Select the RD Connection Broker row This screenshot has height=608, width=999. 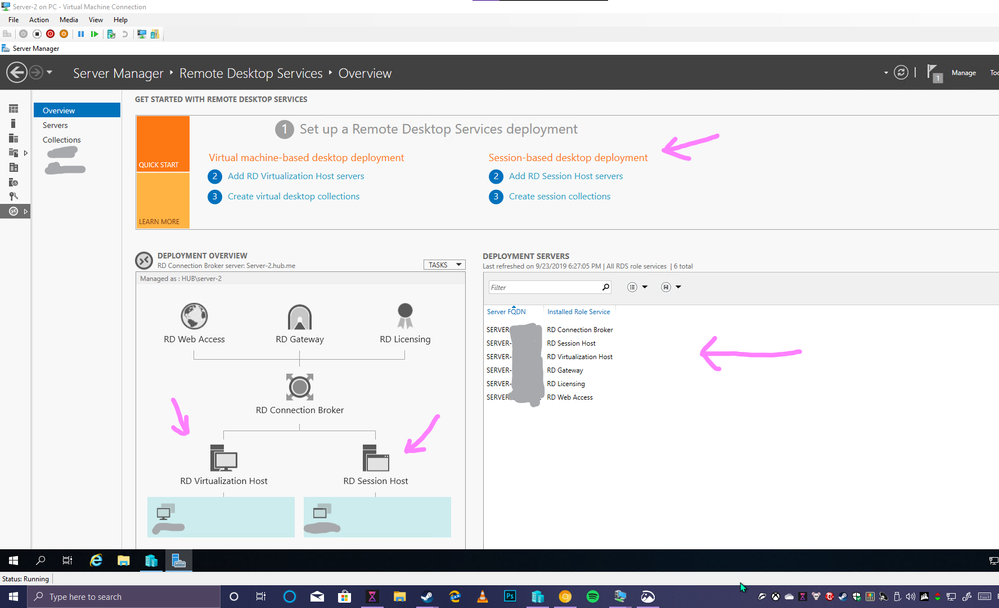coord(550,329)
